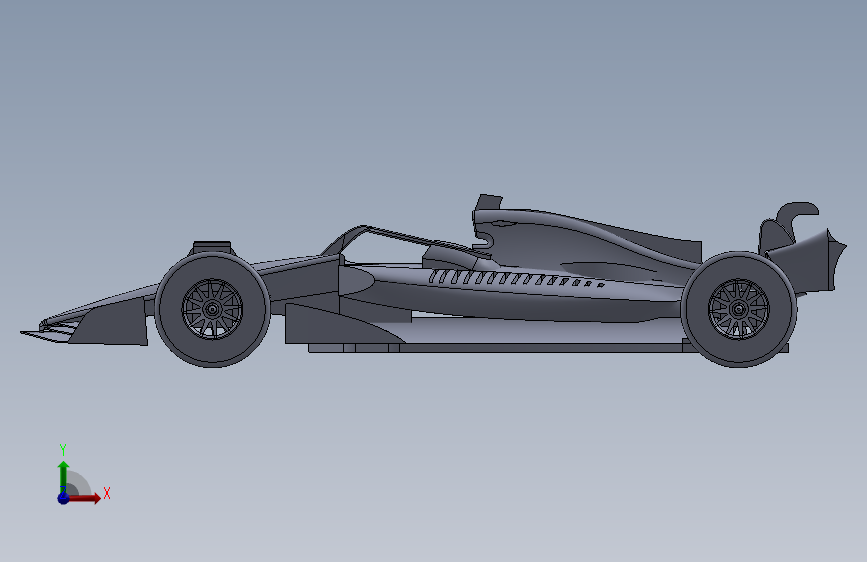Select the front wheel of the car model
This screenshot has height=562, width=867.
coord(212,309)
